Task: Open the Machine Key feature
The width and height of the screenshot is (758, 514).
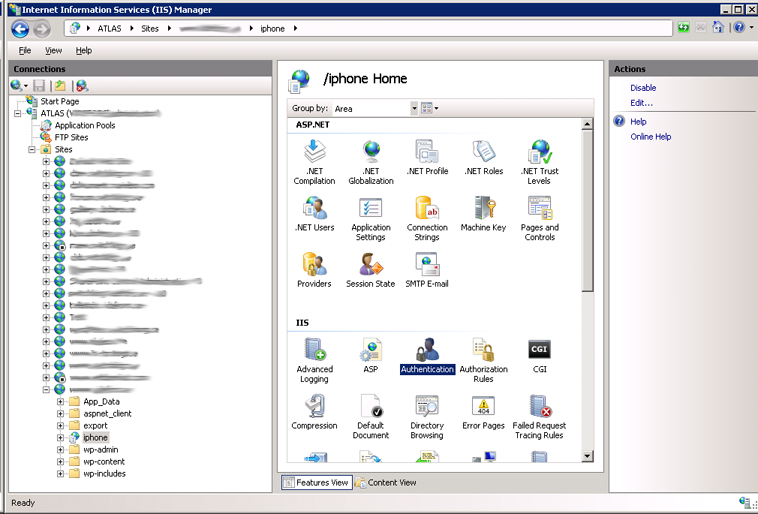Action: click(483, 214)
